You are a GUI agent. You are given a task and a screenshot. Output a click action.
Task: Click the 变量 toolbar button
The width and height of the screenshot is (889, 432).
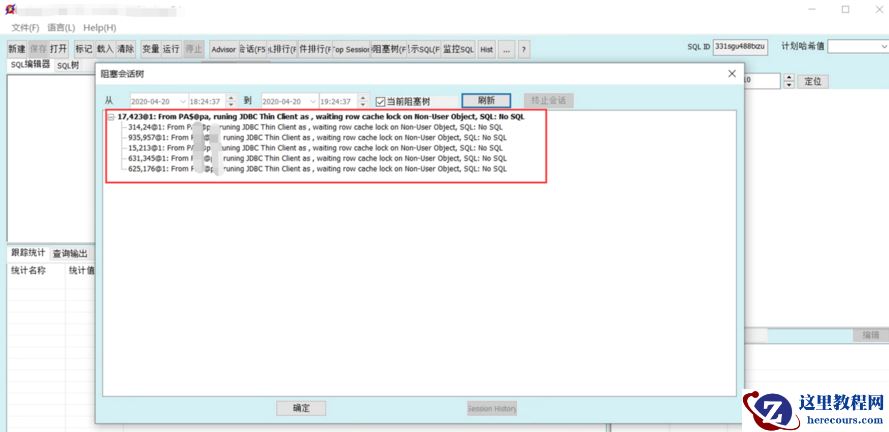tap(151, 49)
